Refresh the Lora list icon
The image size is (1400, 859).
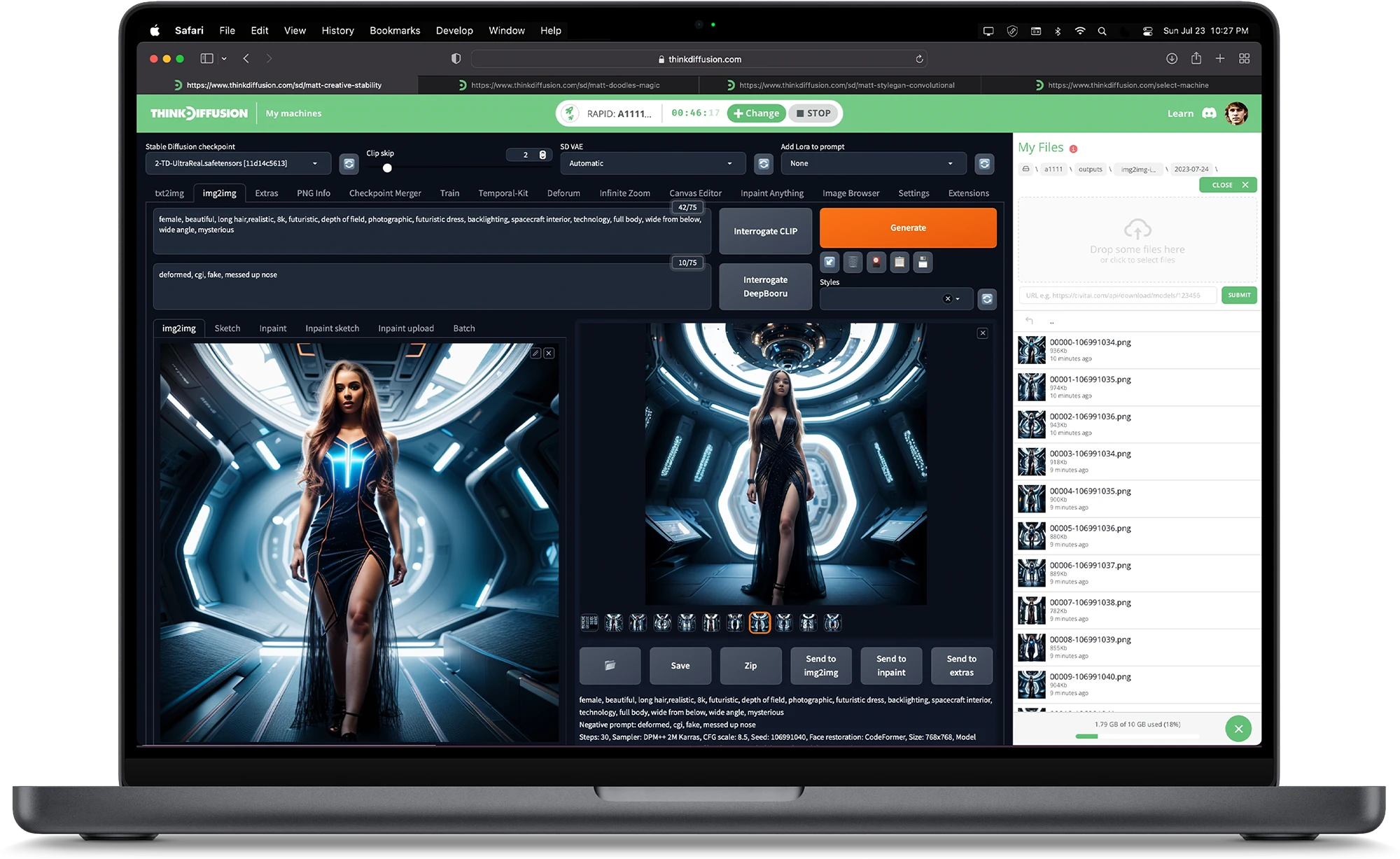[x=984, y=163]
